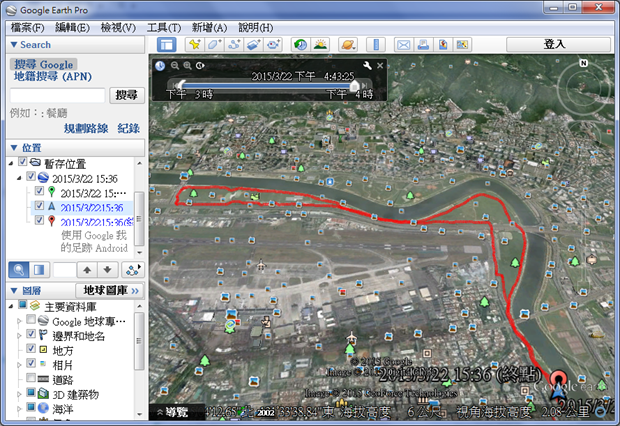
Task: Click the search magnifier button in Places panel
Action: (x=19, y=270)
